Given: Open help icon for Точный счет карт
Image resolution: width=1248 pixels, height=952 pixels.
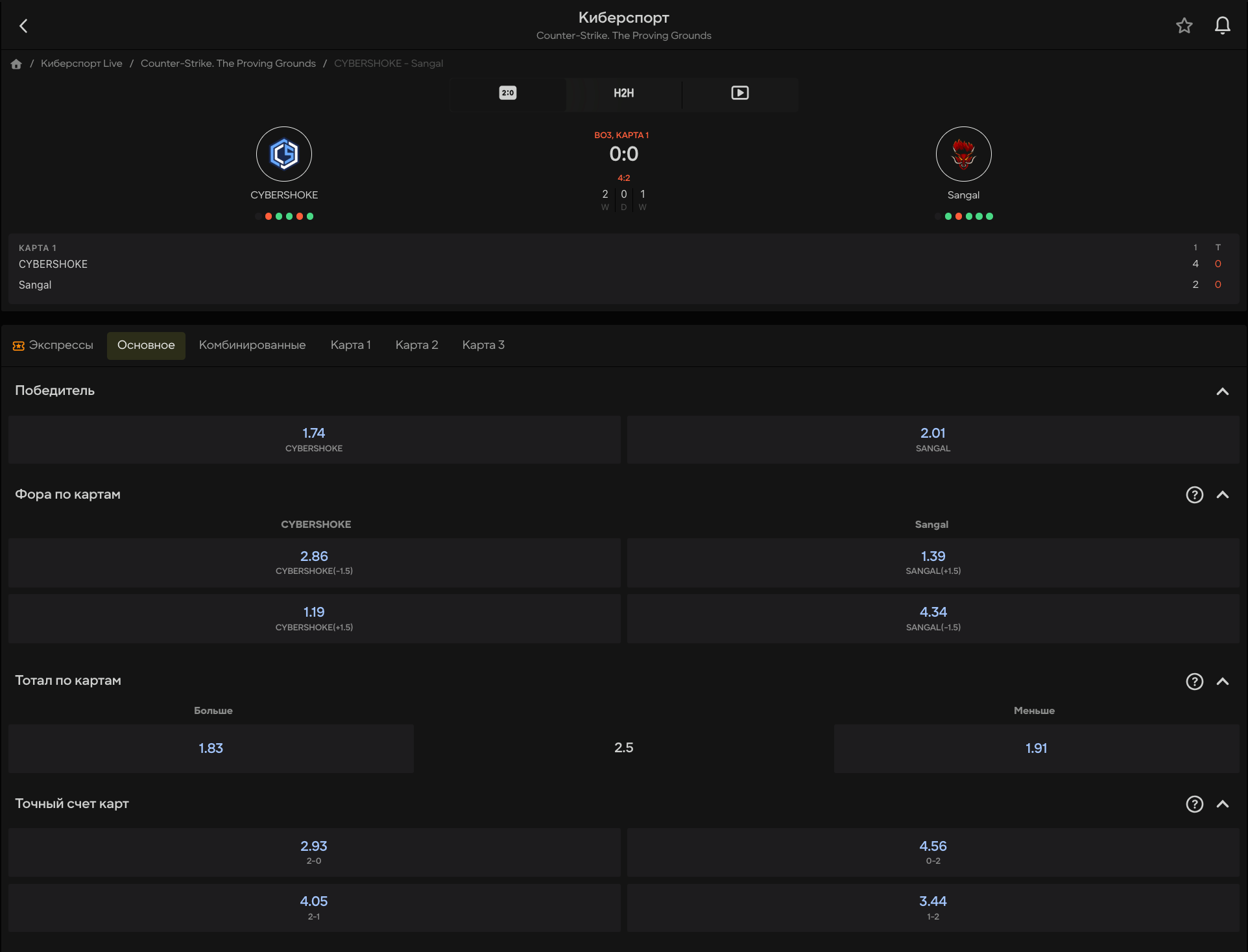Looking at the screenshot, I should pyautogui.click(x=1194, y=804).
